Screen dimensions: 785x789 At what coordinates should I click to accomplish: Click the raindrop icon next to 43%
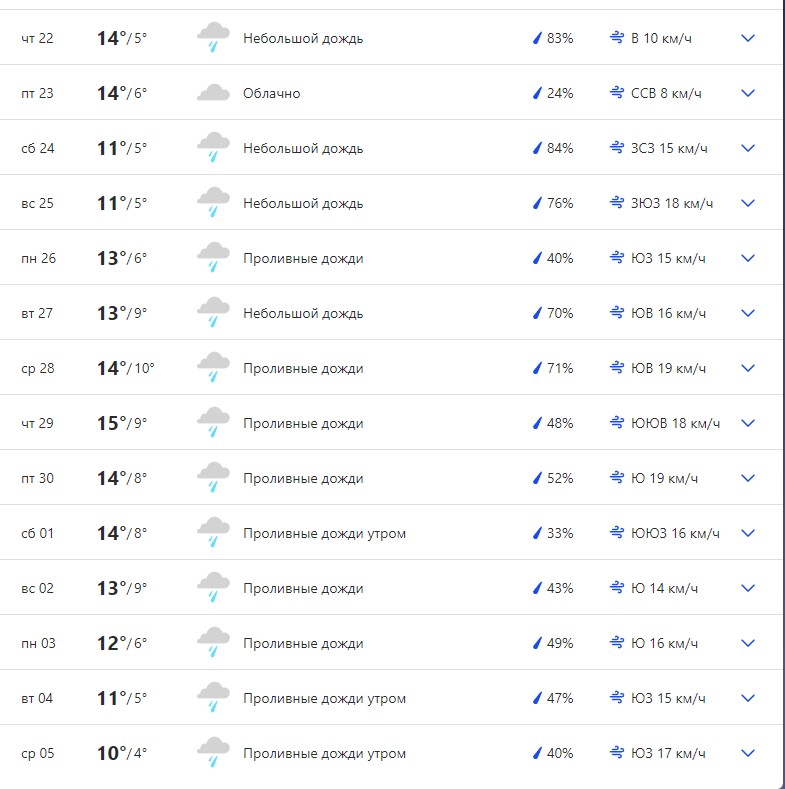tap(537, 588)
